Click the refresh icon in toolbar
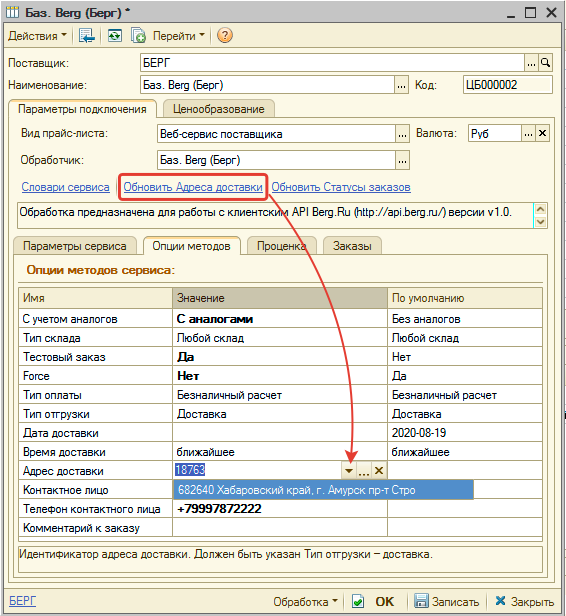566x616 pixels. [x=115, y=36]
